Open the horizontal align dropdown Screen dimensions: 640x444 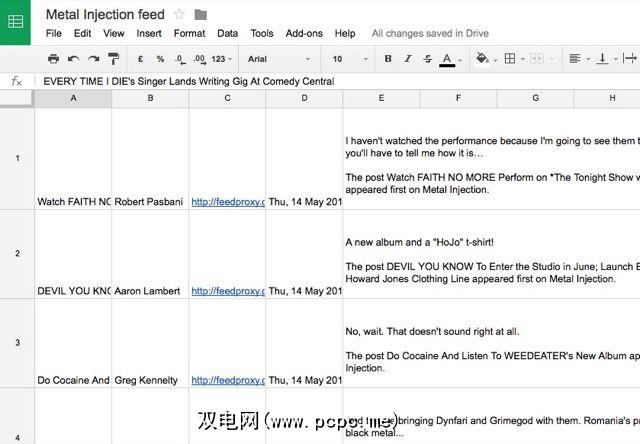[x=579, y=59]
